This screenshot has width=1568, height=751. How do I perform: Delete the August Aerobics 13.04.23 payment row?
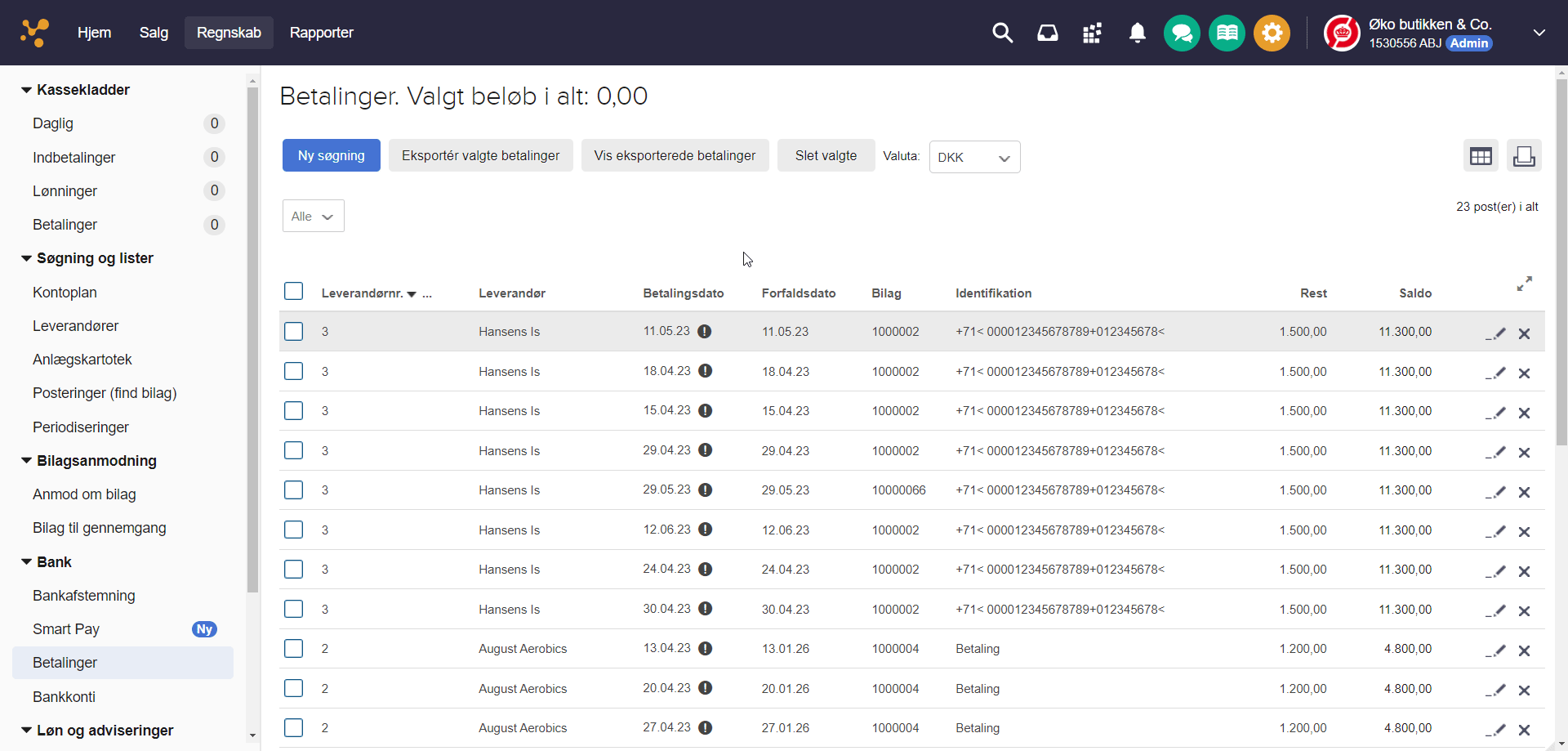pos(1524,650)
